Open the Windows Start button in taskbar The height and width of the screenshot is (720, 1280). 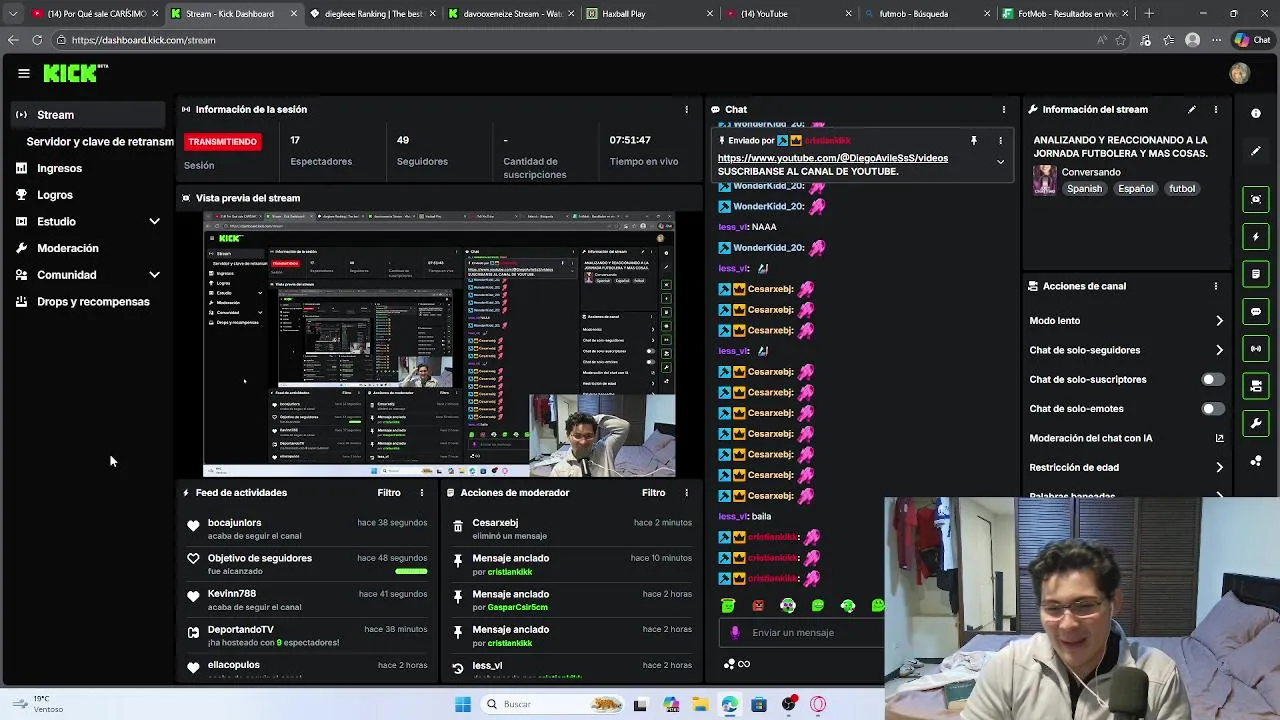463,704
